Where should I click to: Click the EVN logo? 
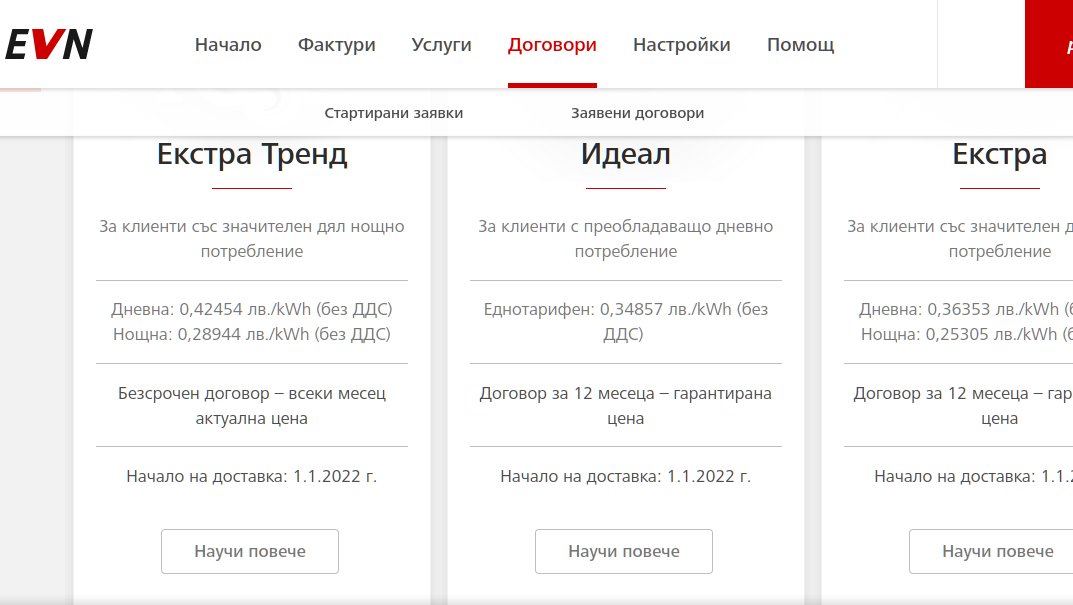(49, 44)
